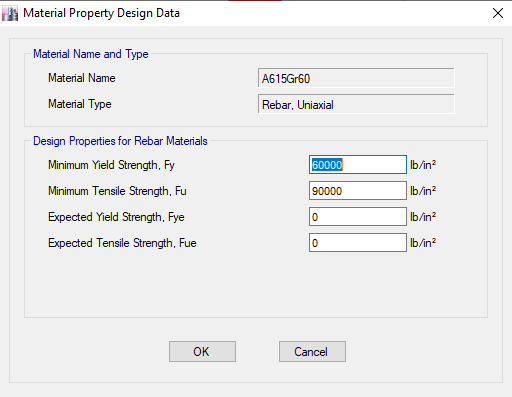
Task: Click the "Minimum Tensile Strength, Fu" label
Action: [x=117, y=191]
